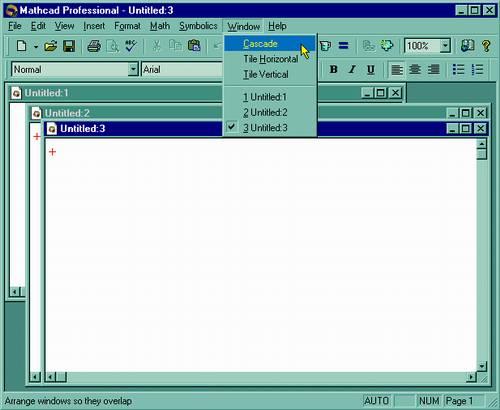Toggle Italic formatting
Image resolution: width=500 pixels, height=410 pixels.
[352, 69]
